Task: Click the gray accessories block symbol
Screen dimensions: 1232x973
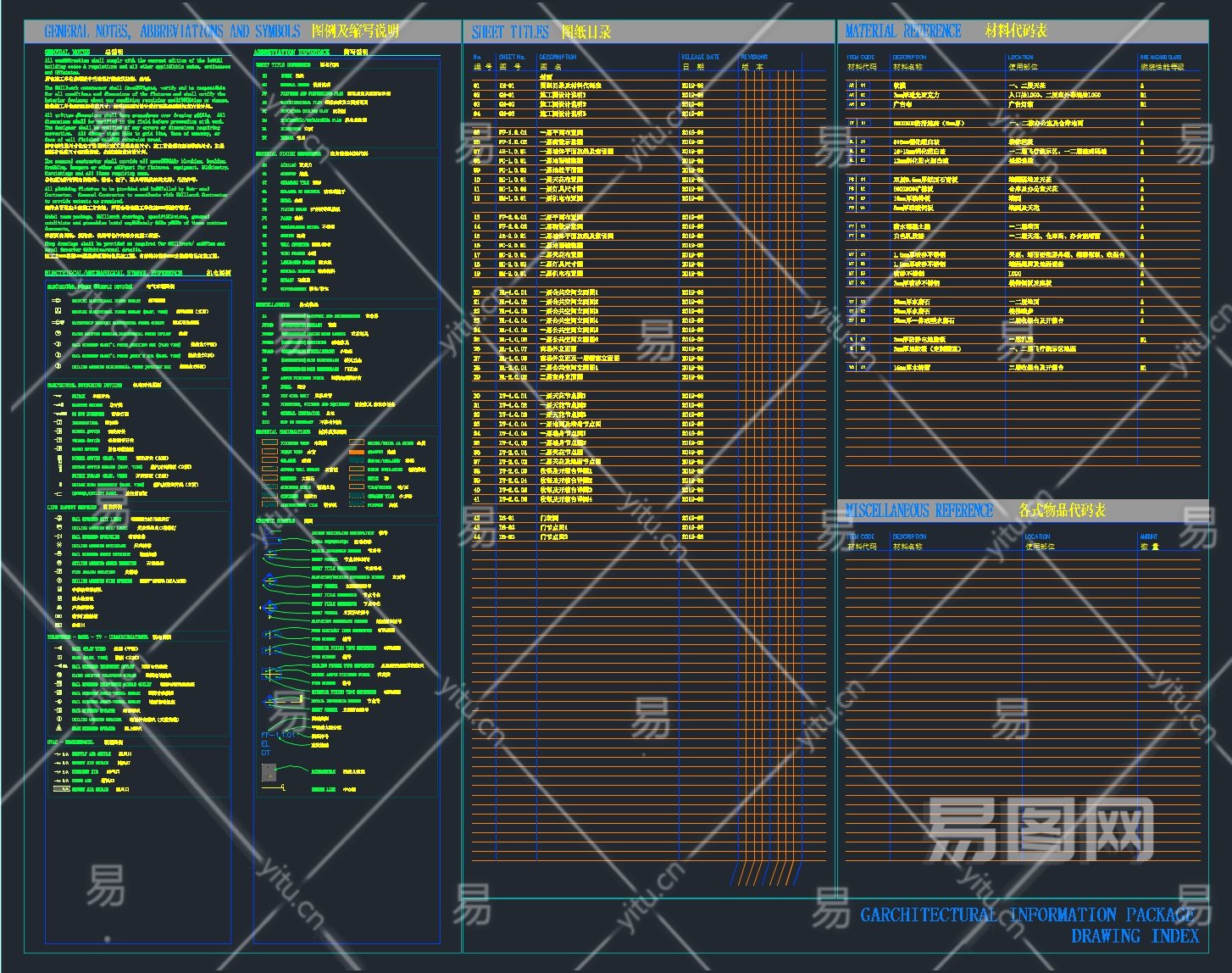Action: [x=269, y=772]
